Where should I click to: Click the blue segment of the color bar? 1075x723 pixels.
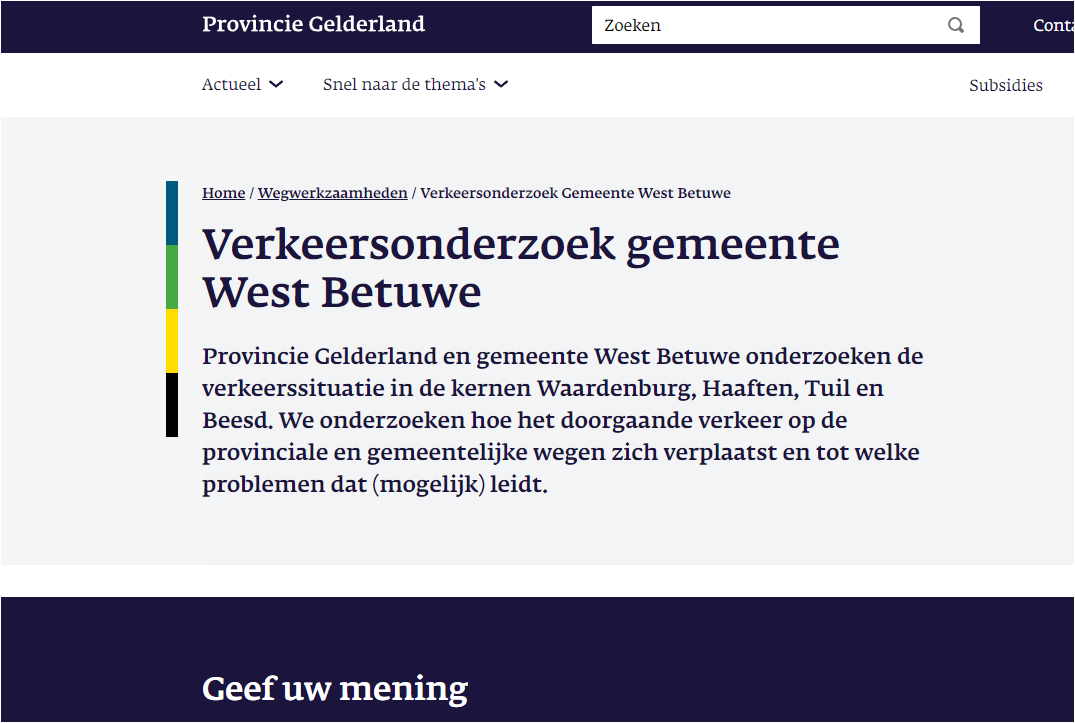click(x=172, y=213)
